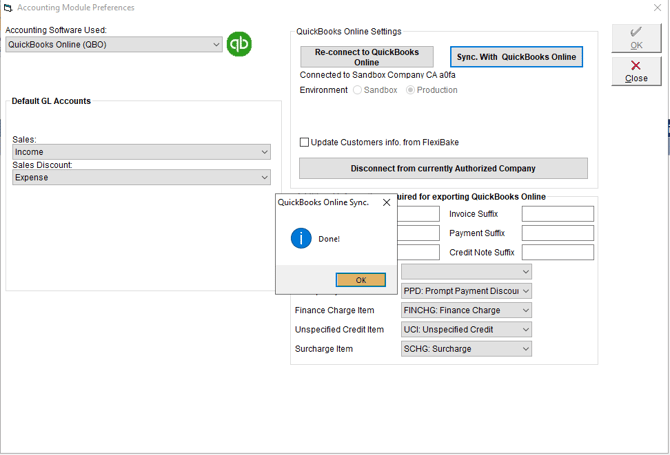Open the Sales GL account dropdown

coord(141,152)
